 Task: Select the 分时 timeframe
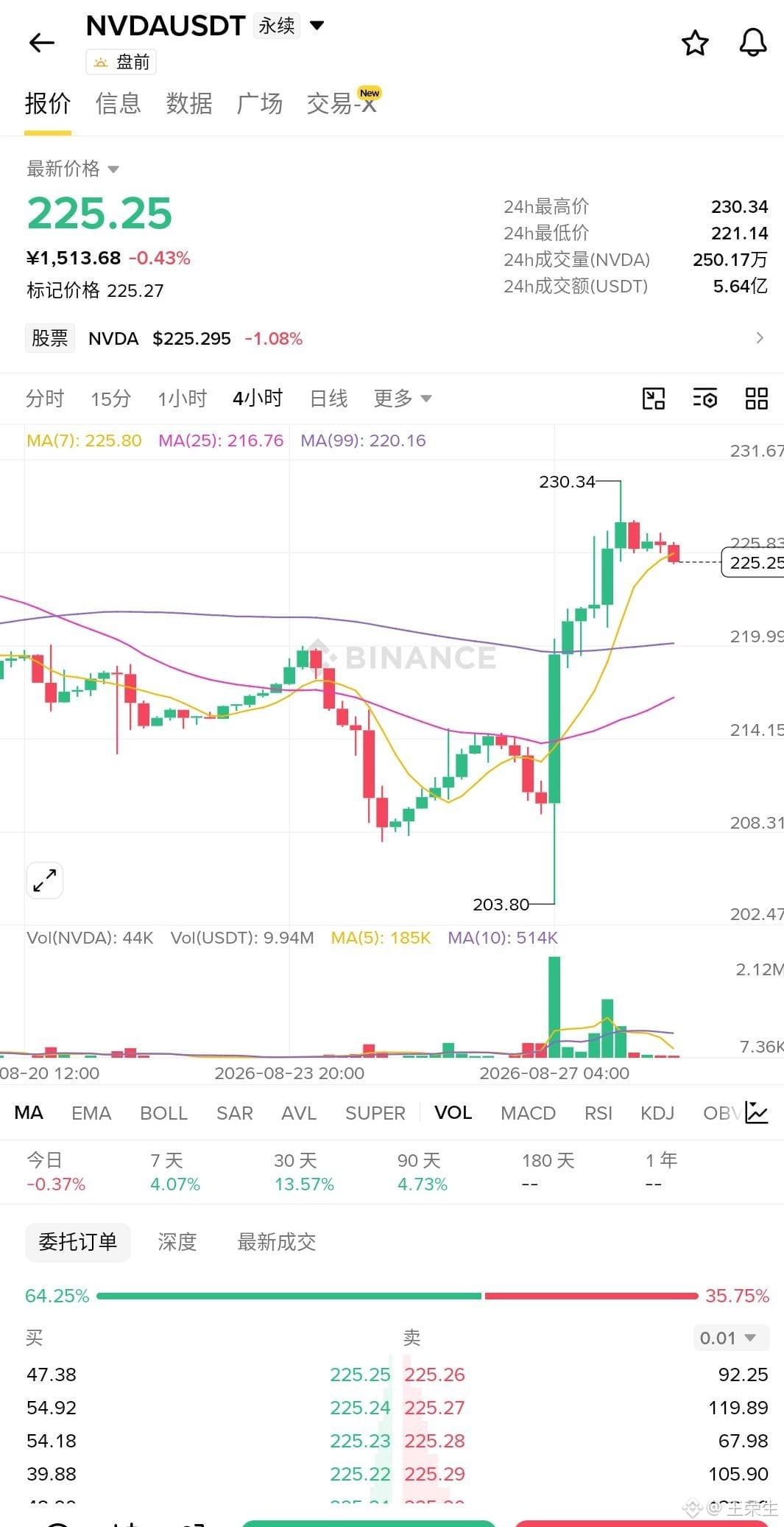point(45,399)
